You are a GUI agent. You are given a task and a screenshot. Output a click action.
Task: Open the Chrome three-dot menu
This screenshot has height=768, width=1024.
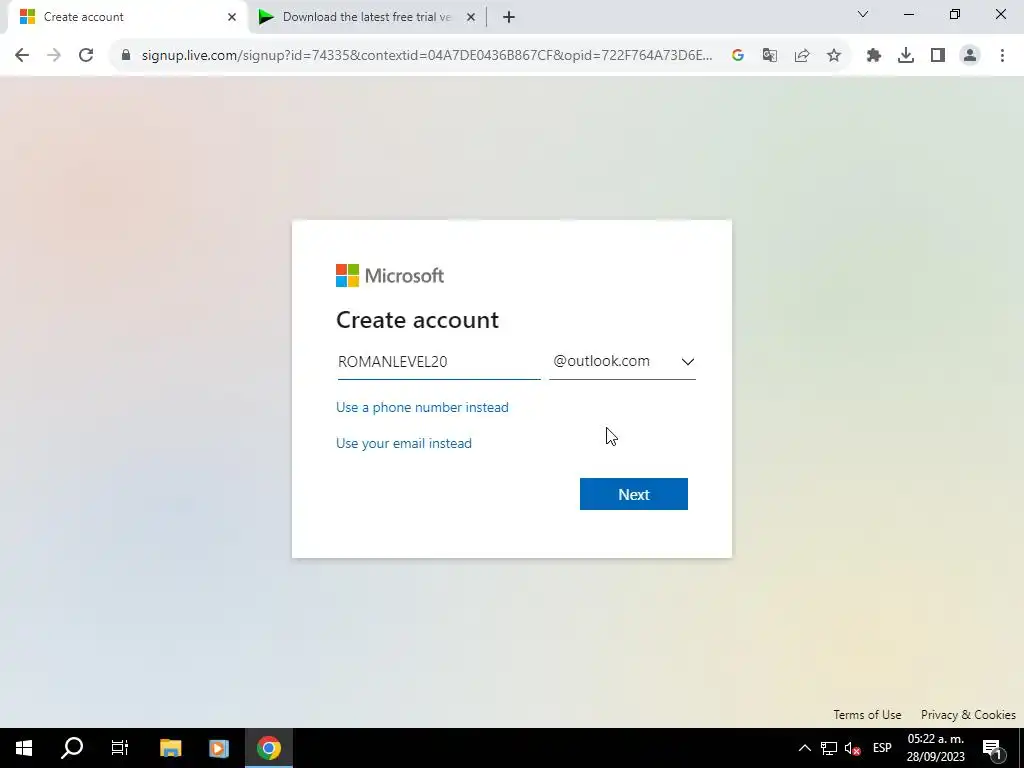coord(1002,56)
